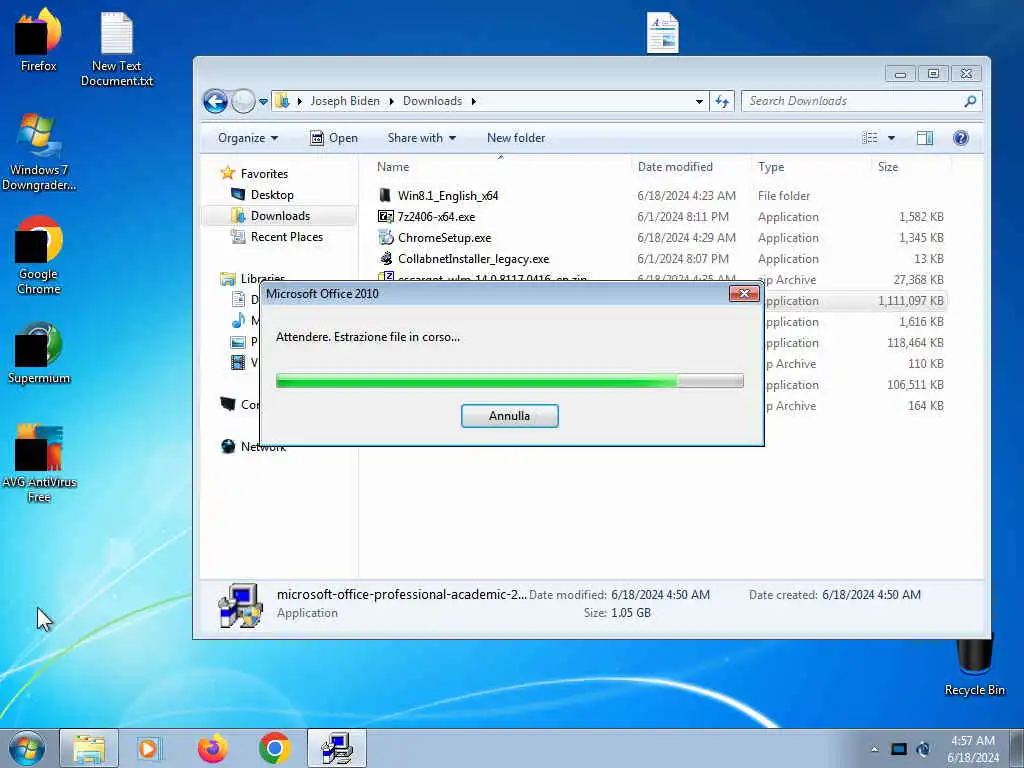Open Explorer Help question mark icon

(x=961, y=138)
